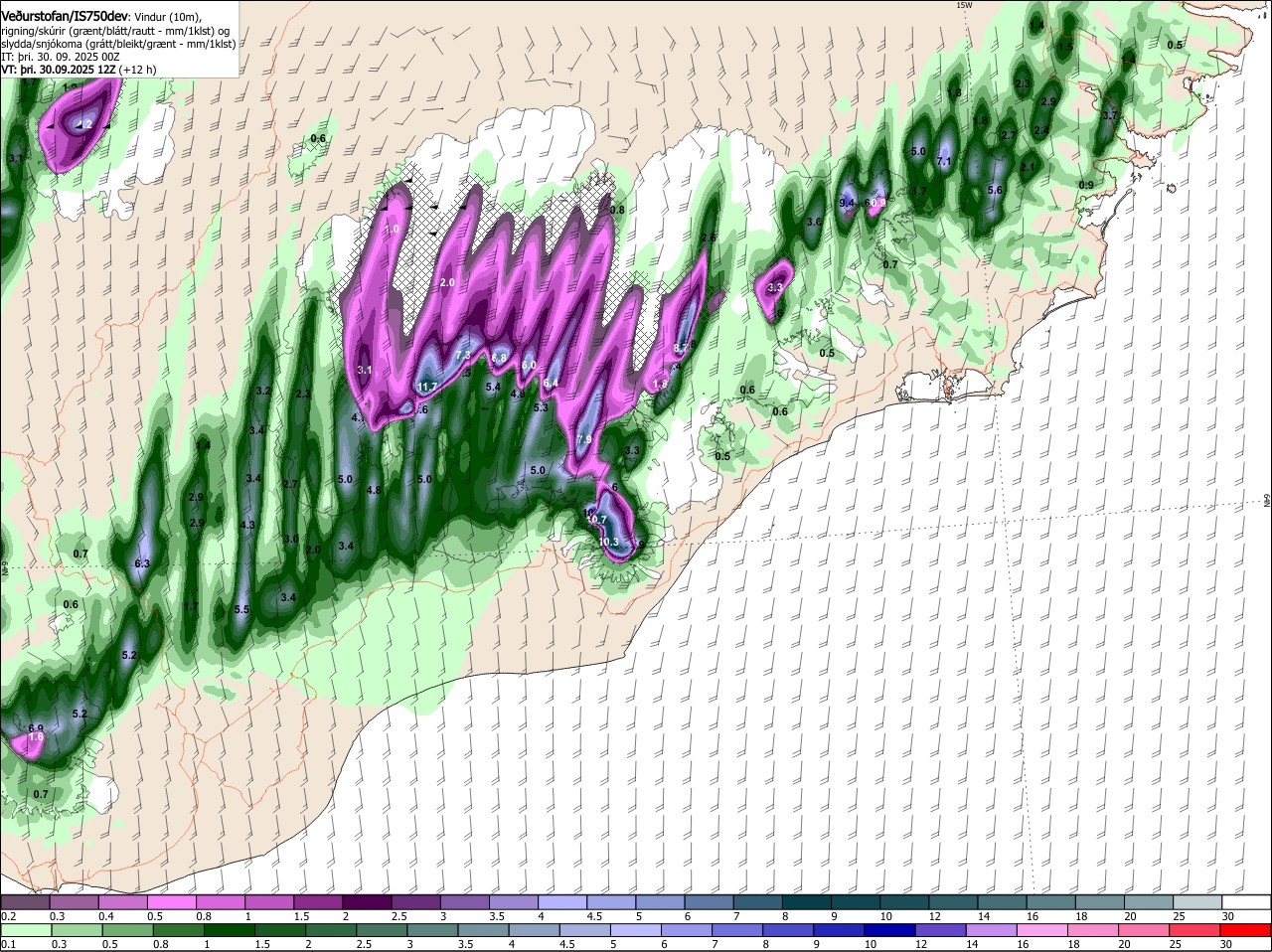Viewport: 1272px width, 952px height.
Task: Click the 6.3 value in the western rain band
Action: (142, 563)
